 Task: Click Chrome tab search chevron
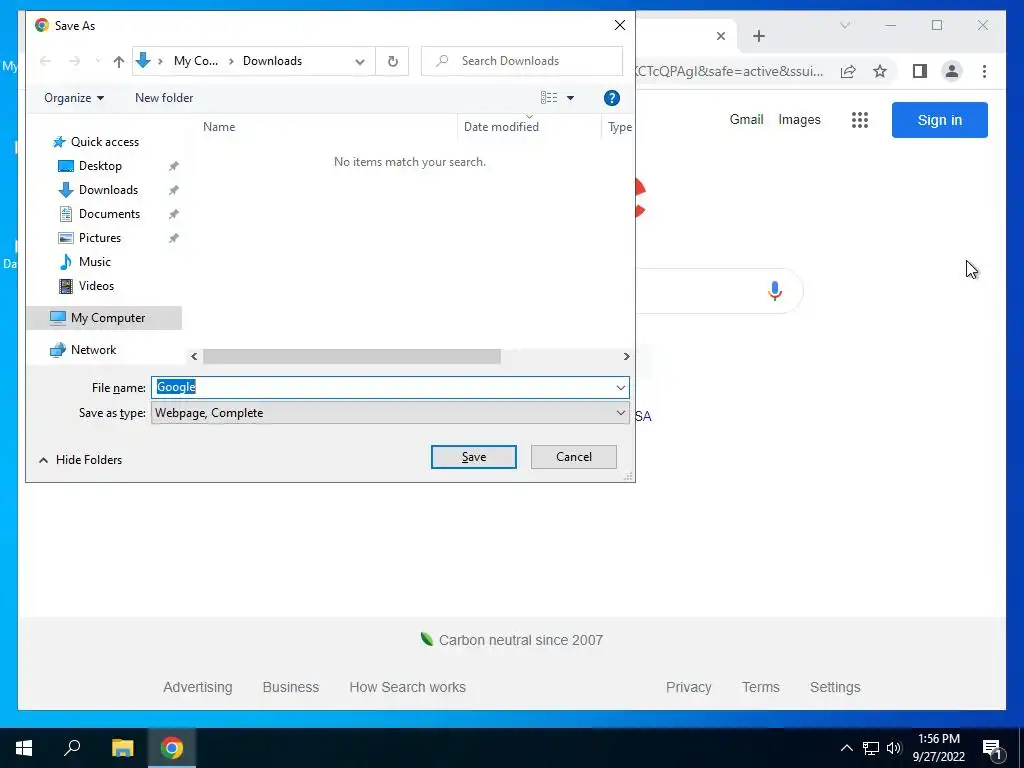point(844,25)
